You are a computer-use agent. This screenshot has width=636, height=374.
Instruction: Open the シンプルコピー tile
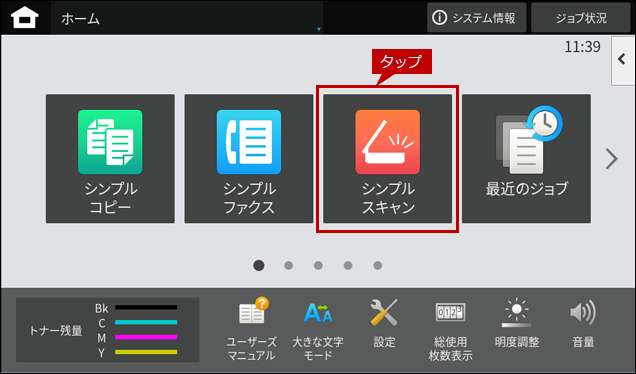click(110, 159)
